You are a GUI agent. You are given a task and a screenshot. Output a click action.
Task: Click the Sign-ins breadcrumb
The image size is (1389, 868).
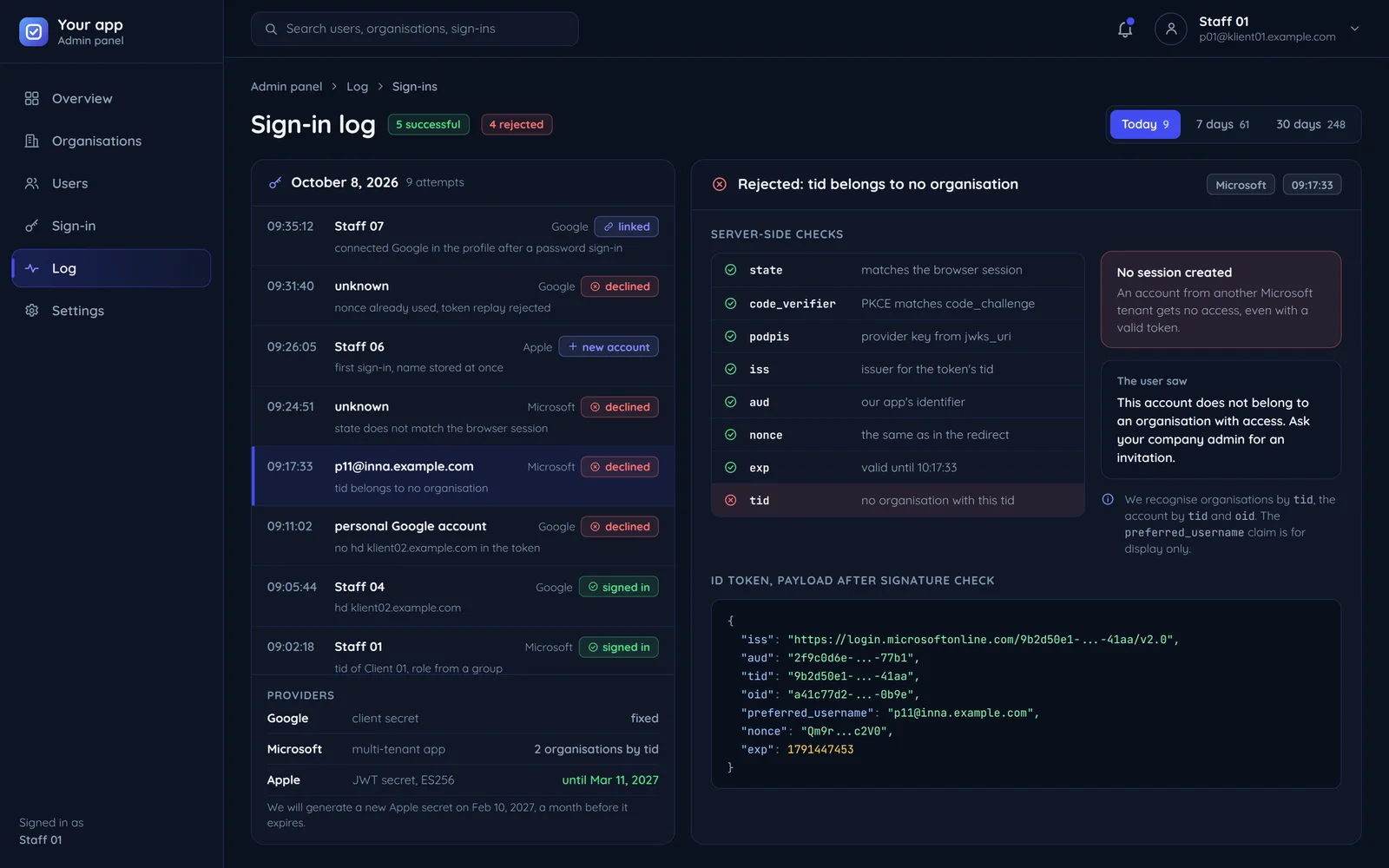(x=415, y=87)
